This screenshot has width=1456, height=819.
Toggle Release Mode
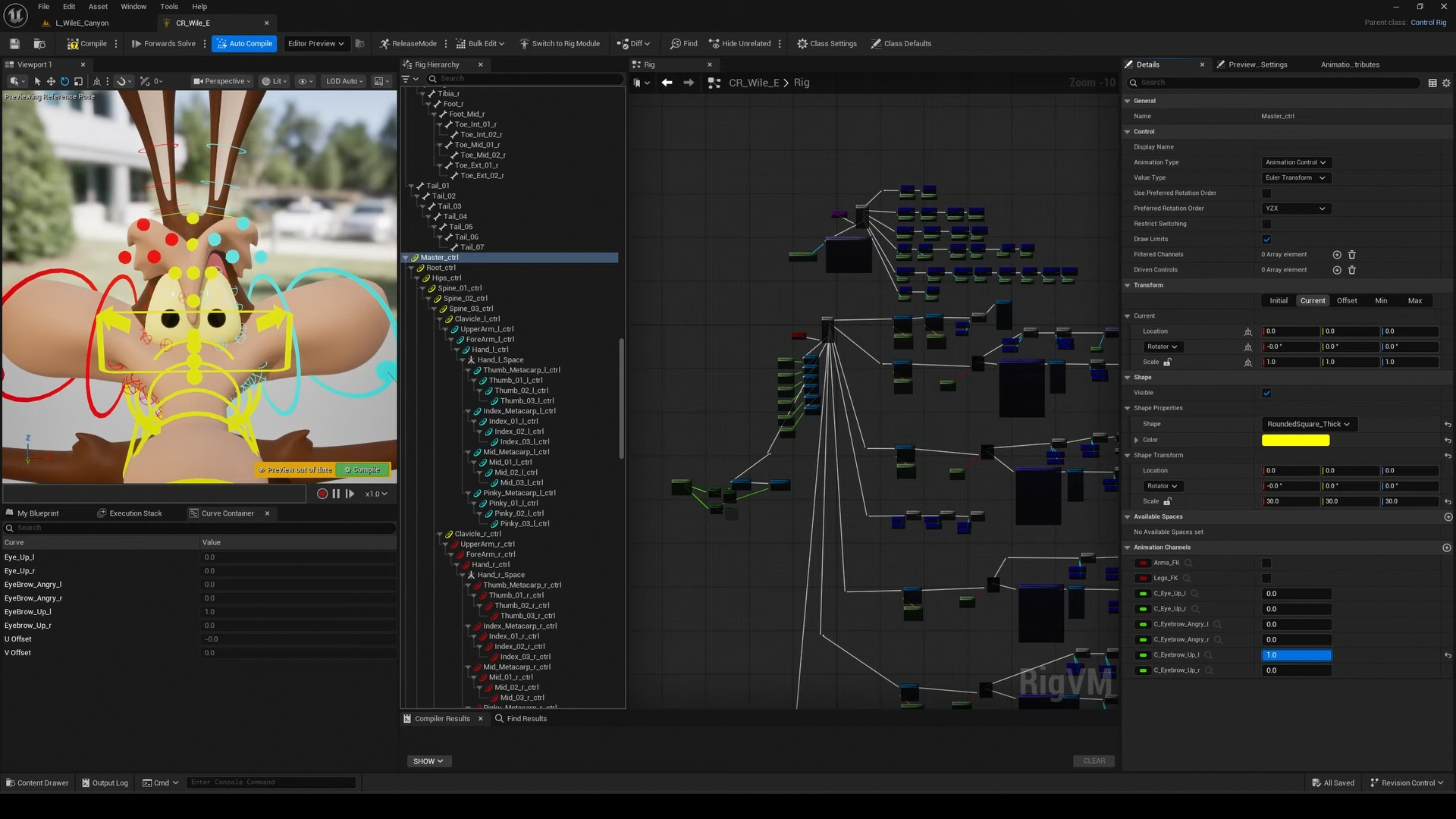[x=408, y=44]
